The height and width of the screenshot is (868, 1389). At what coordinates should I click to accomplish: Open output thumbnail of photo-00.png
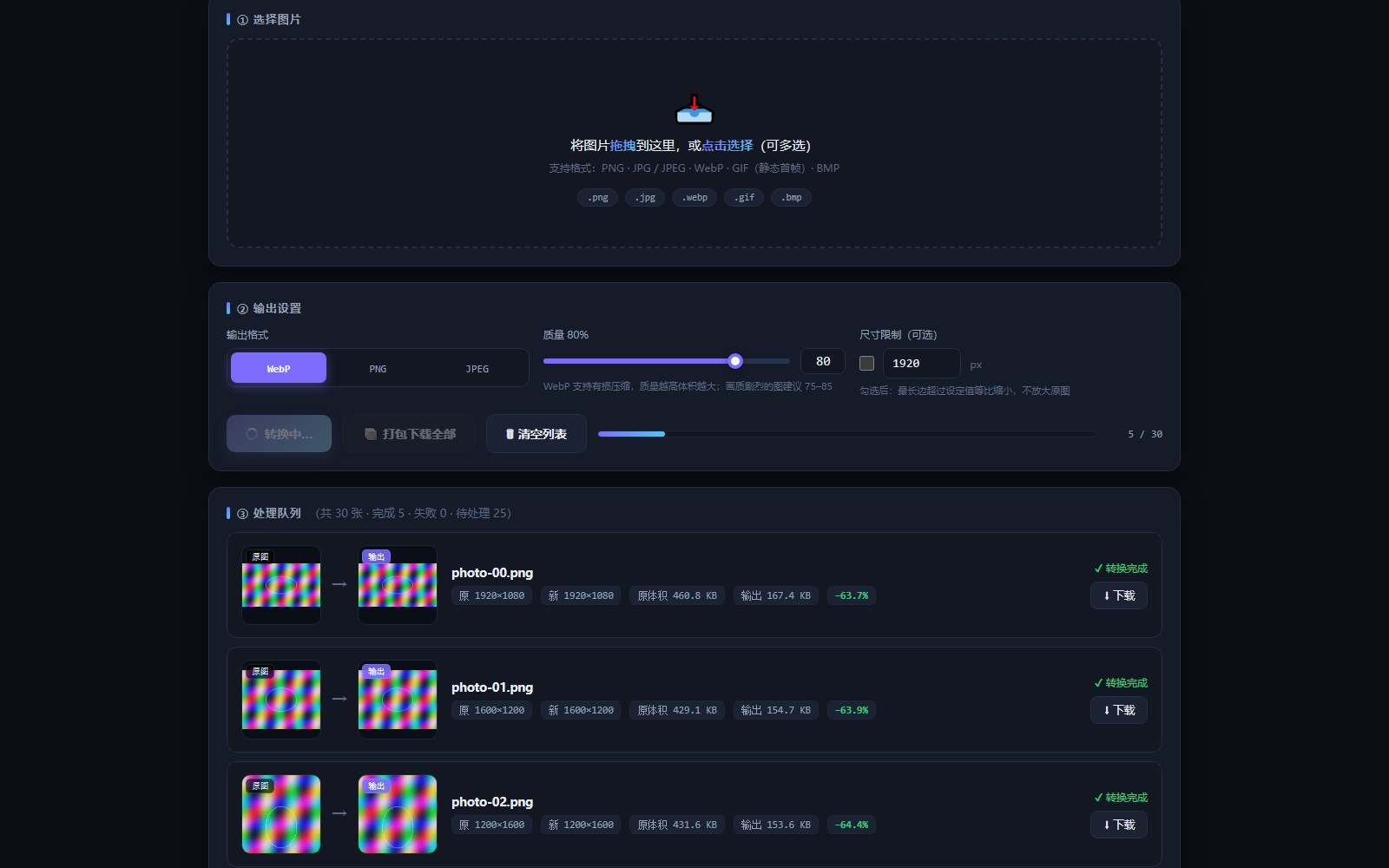tap(398, 585)
